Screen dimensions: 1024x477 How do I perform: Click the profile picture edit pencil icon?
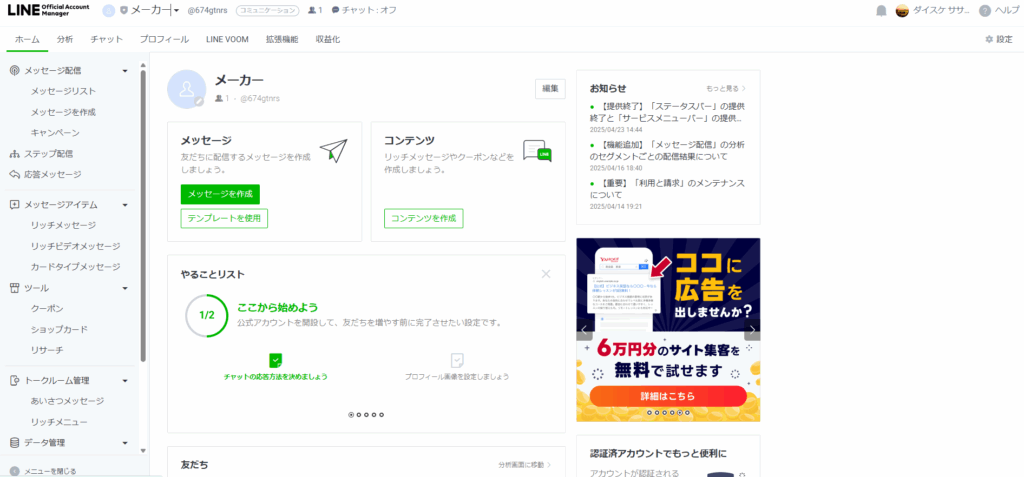[x=199, y=101]
